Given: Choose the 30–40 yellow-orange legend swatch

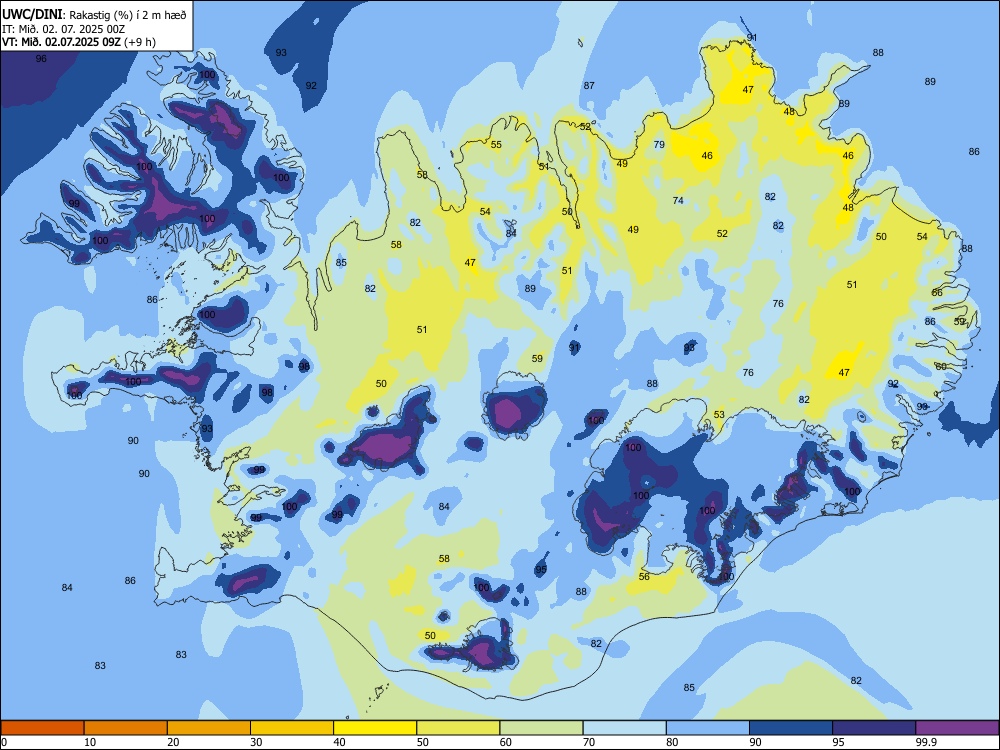Looking at the screenshot, I should 292,728.
